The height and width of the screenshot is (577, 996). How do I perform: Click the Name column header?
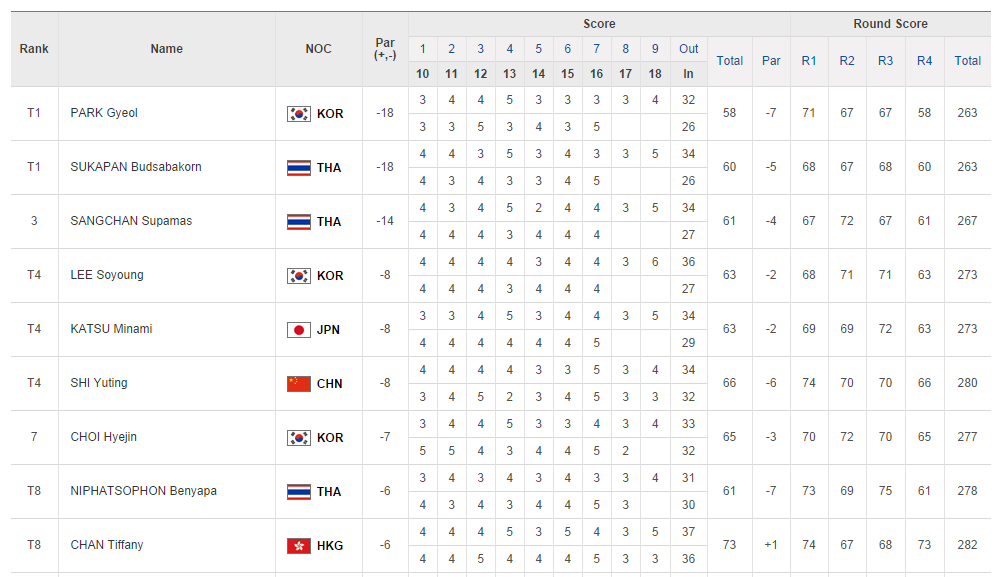click(167, 49)
